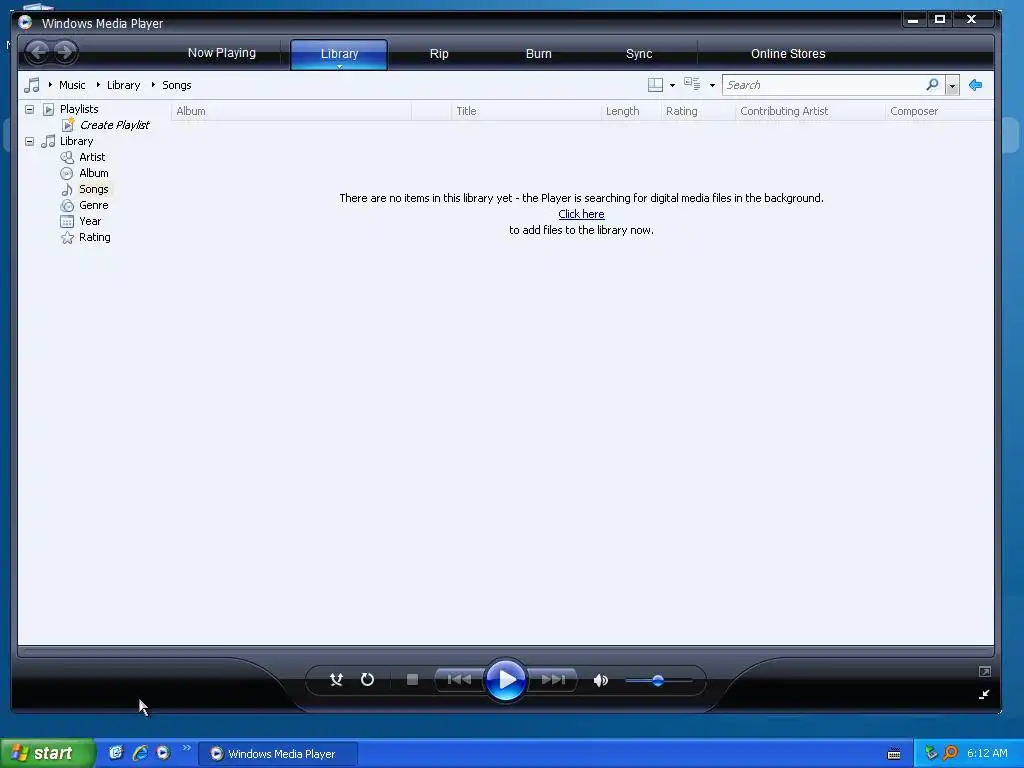Skip to the next track
Image resolution: width=1024 pixels, height=768 pixels.
(553, 680)
